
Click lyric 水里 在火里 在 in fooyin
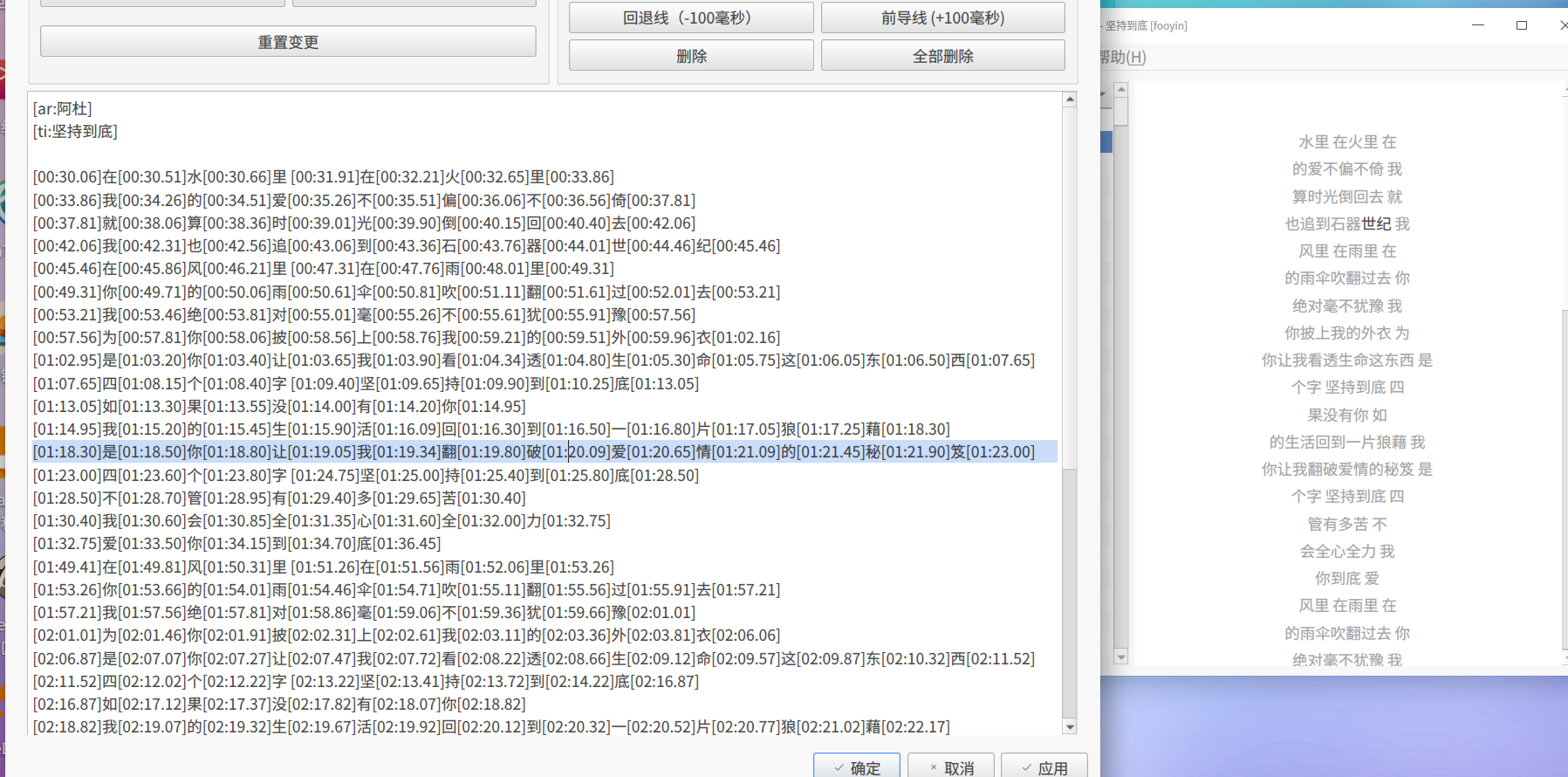tap(1347, 141)
